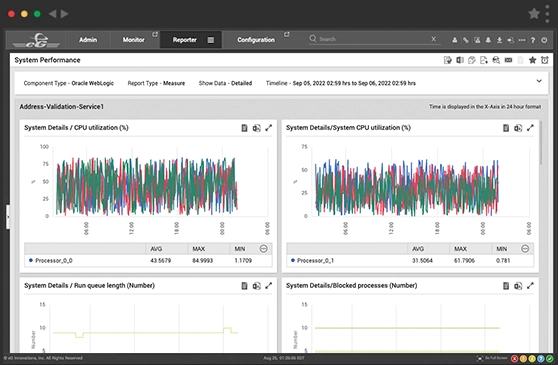Click the Search input field
Screen dimensions: 558x365
(374, 39)
